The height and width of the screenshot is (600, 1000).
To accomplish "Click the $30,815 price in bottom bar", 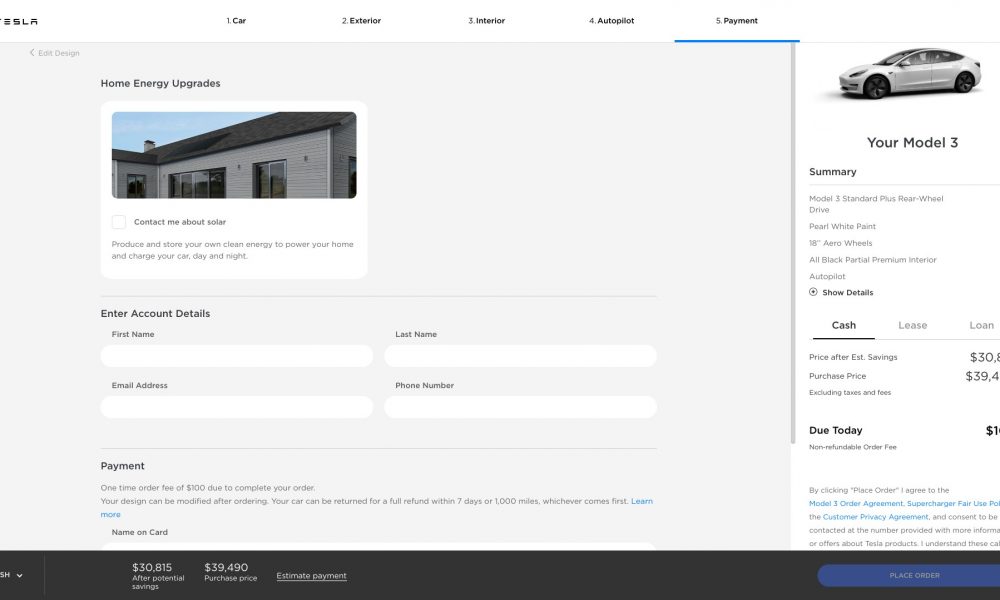I will pos(152,567).
